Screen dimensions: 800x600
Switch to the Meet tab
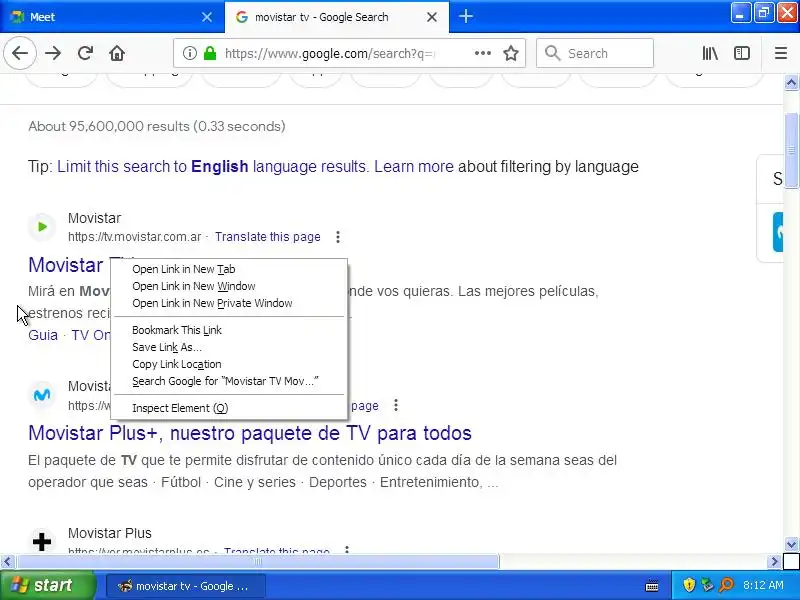pyautogui.click(x=112, y=17)
